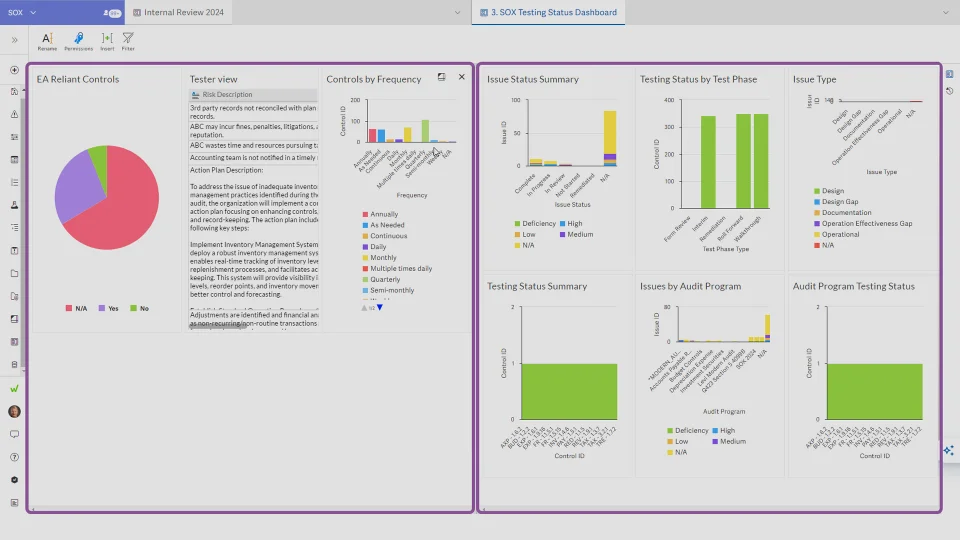Click the Insert toolbar icon
This screenshot has height=540, width=960.
pos(107,42)
